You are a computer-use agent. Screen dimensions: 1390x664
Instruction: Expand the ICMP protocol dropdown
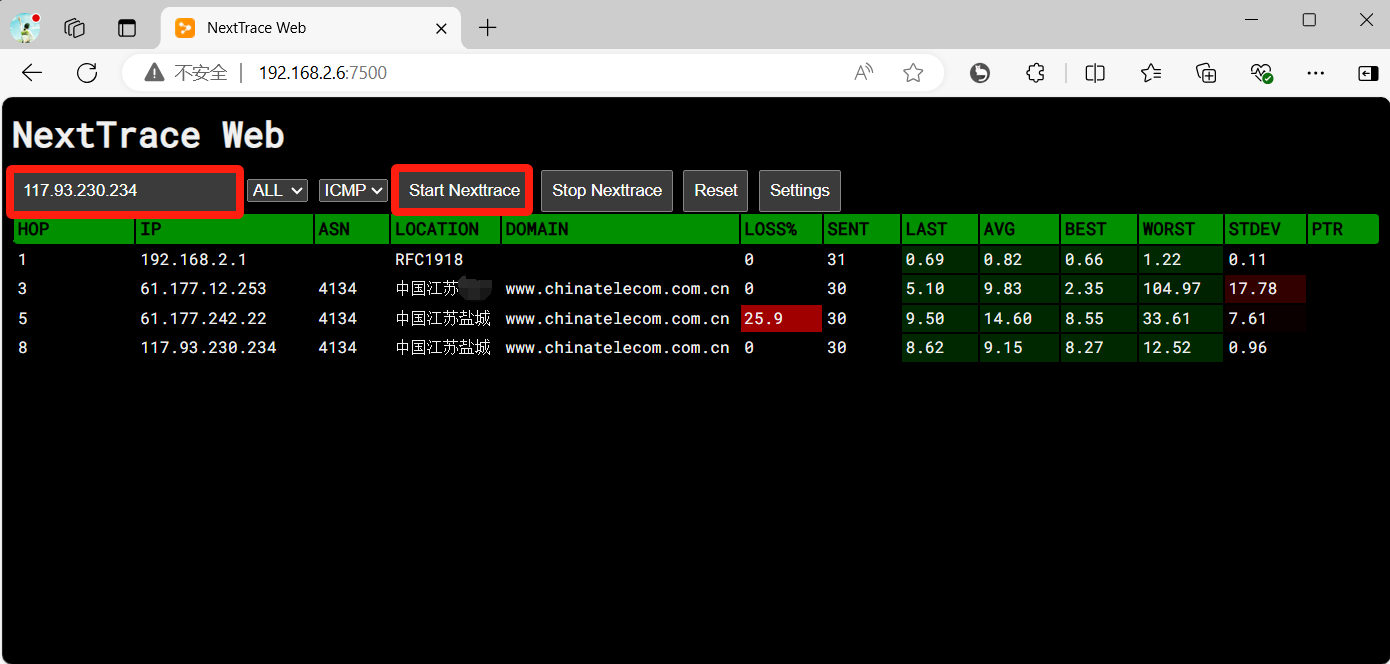[353, 190]
